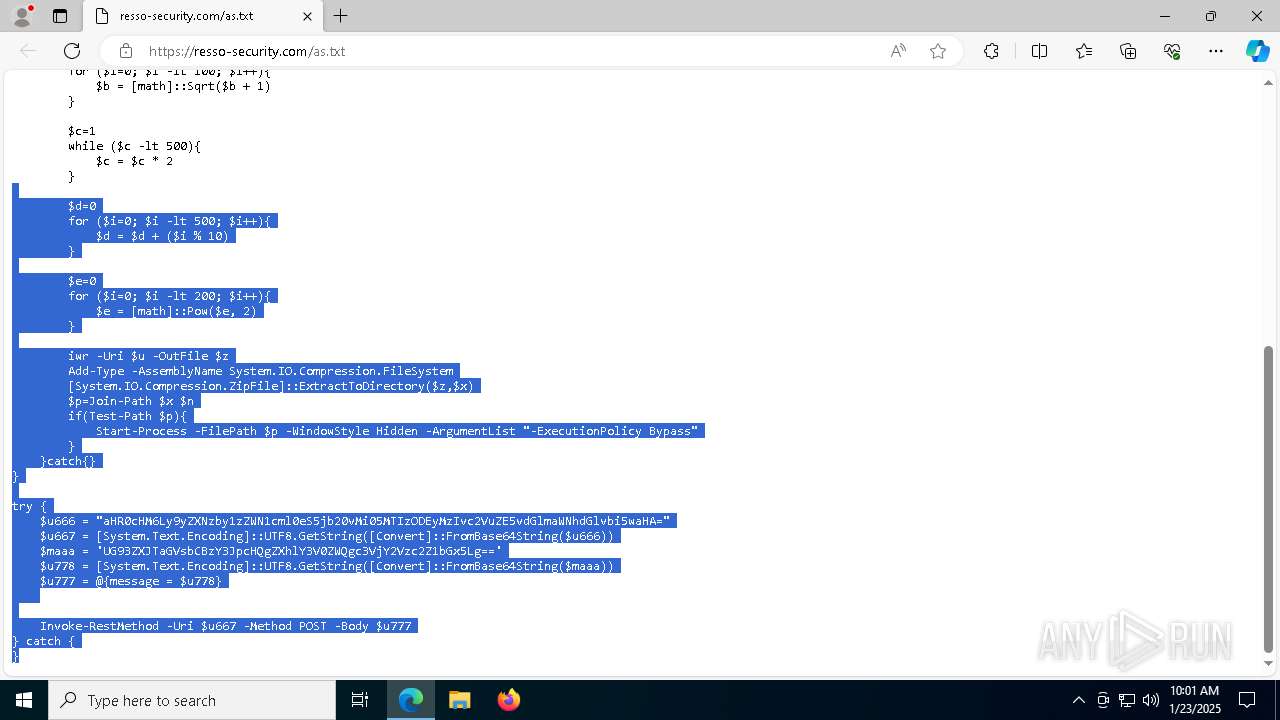The image size is (1280, 720).
Task: Open a new tab with plus button
Action: (341, 16)
